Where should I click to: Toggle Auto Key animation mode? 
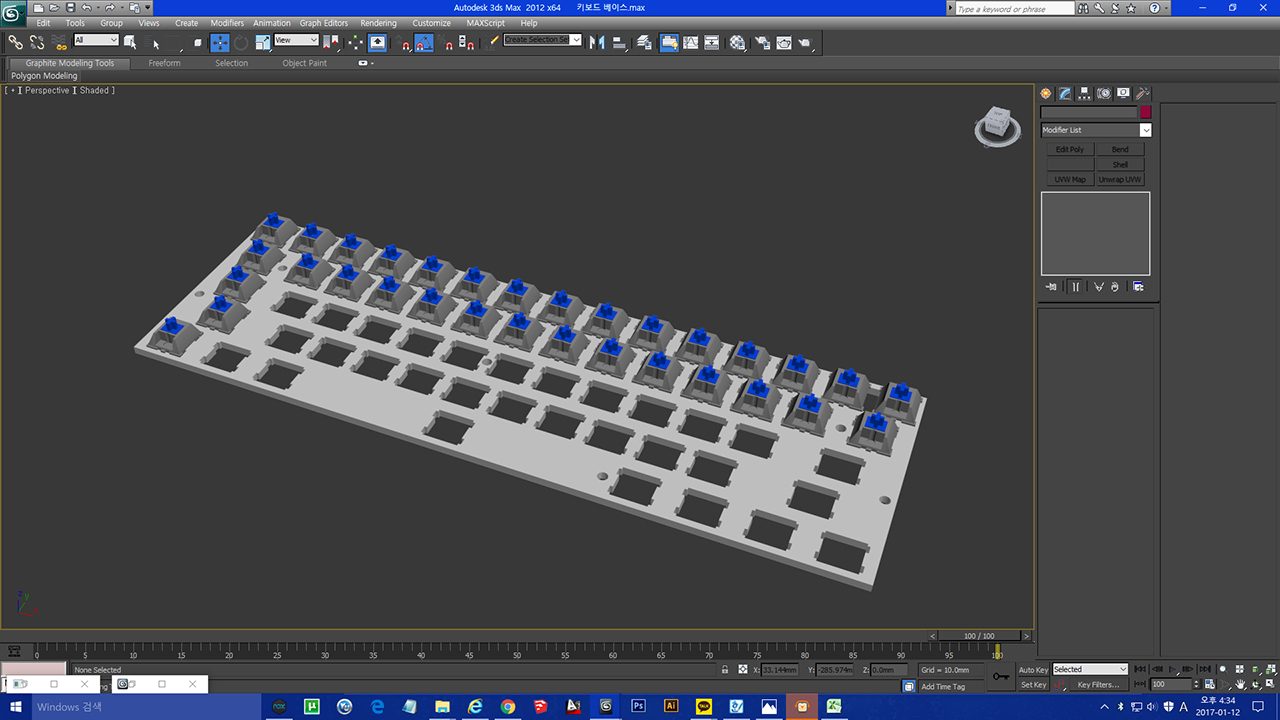click(1033, 670)
